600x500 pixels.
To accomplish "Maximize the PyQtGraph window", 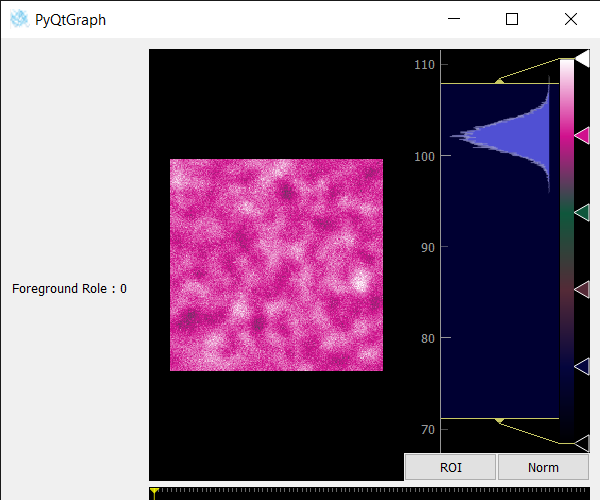I will [512, 19].
